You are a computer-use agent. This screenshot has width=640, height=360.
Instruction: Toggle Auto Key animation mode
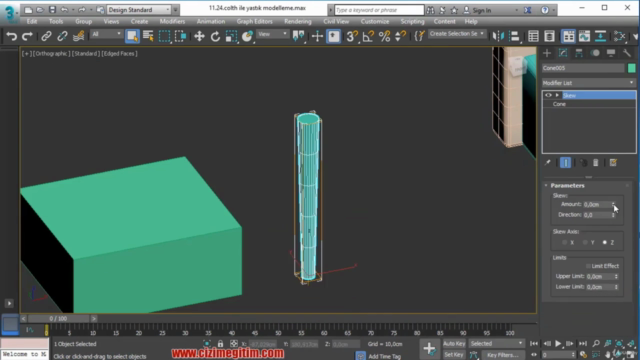click(454, 344)
